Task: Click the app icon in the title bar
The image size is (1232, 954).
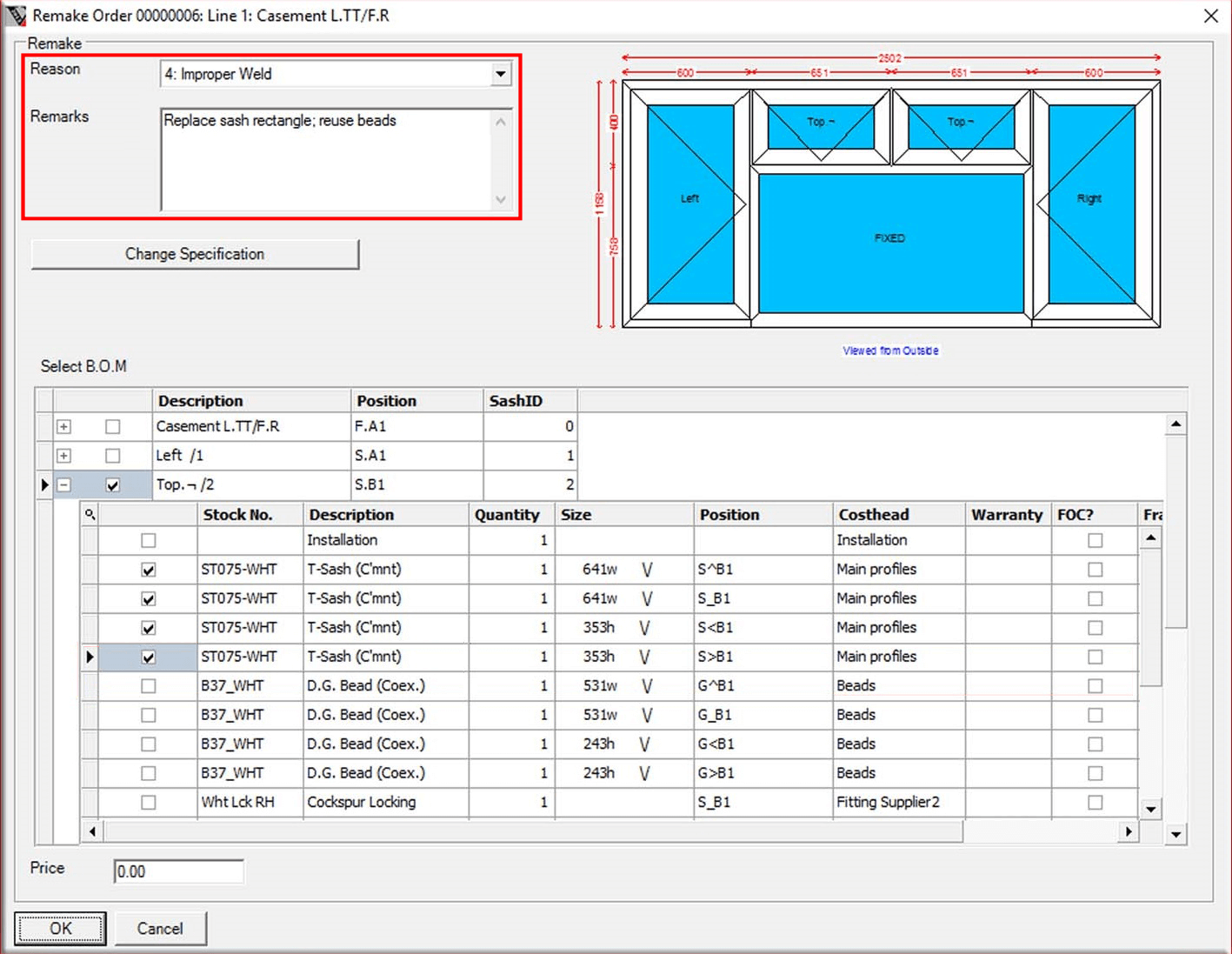Action: coord(16,16)
